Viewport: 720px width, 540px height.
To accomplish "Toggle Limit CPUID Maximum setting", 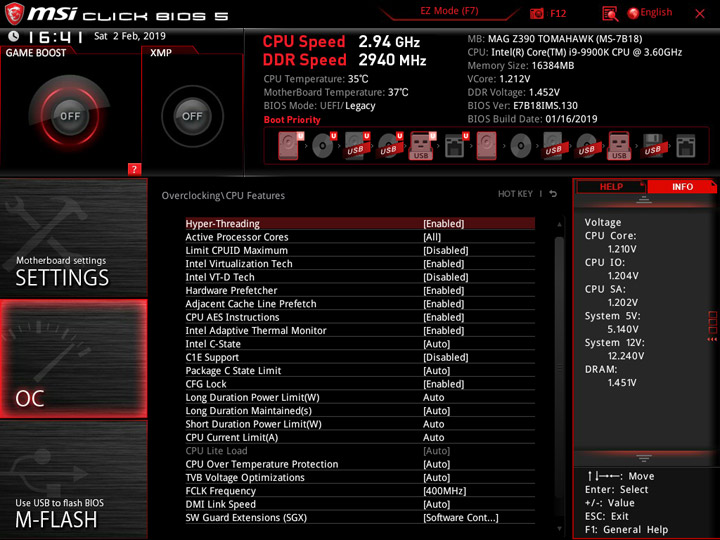I will pos(360,250).
